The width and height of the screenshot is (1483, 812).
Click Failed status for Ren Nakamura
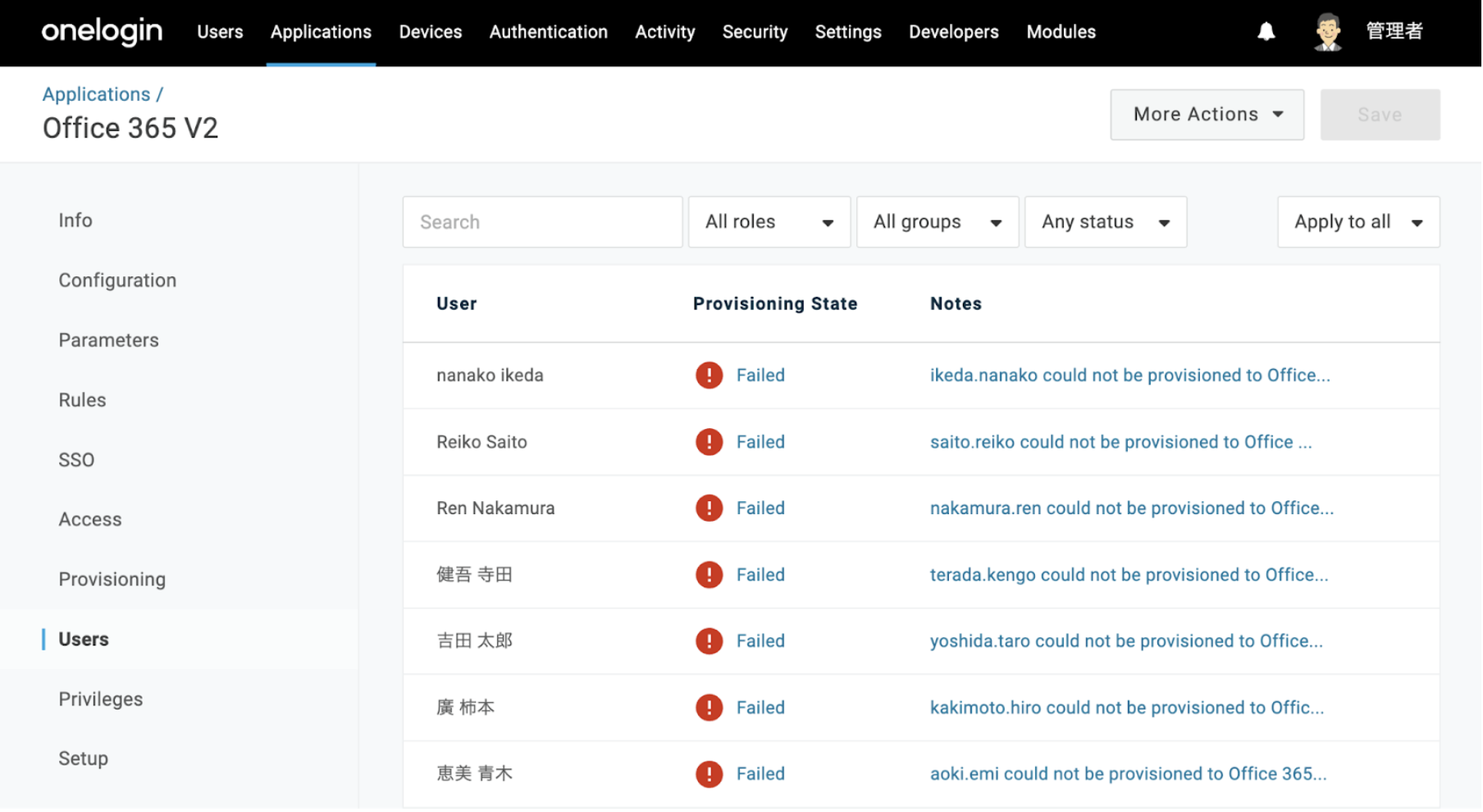761,509
